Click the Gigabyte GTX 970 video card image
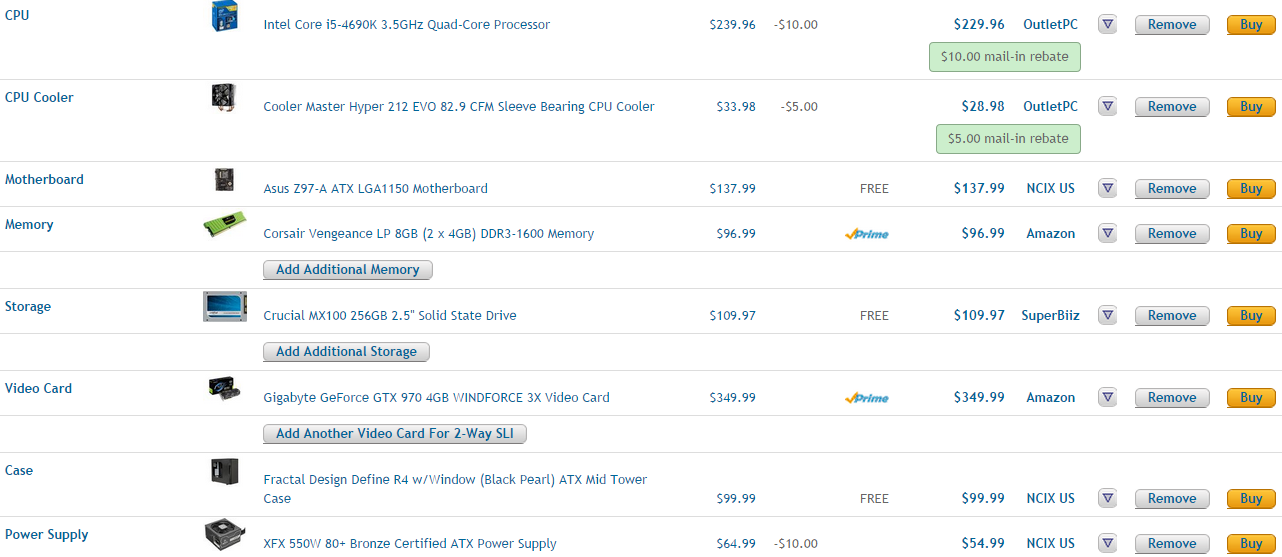This screenshot has height=557, width=1282. [224, 389]
